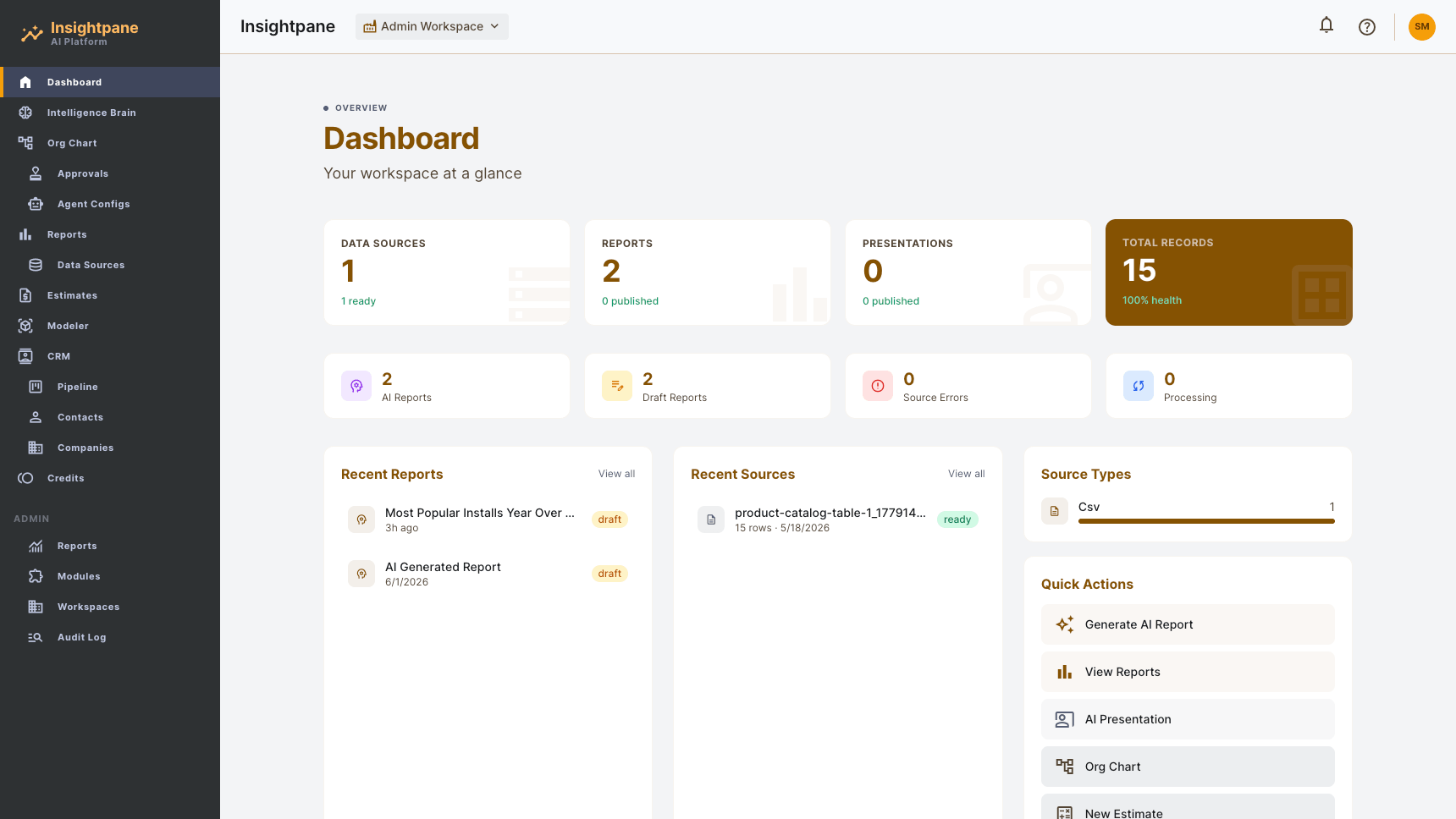Click the New Estimate quick action

coord(1188,808)
